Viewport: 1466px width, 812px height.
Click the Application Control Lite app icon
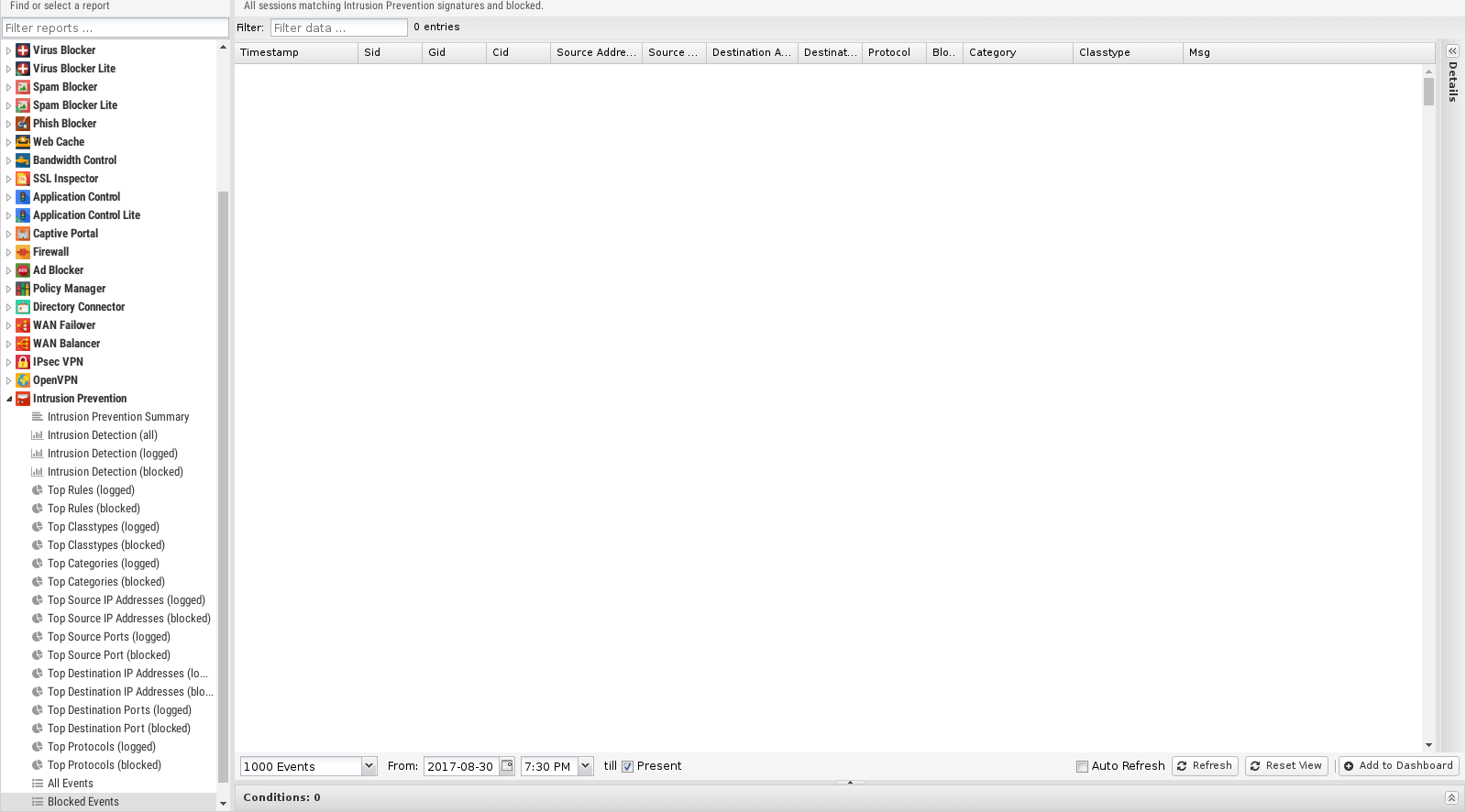(x=23, y=215)
